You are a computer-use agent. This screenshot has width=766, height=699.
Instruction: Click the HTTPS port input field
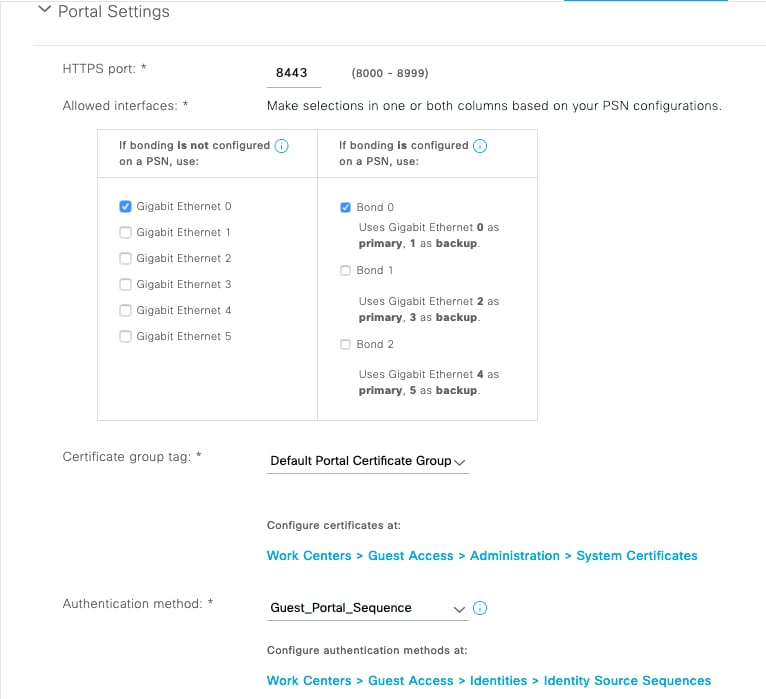292,73
